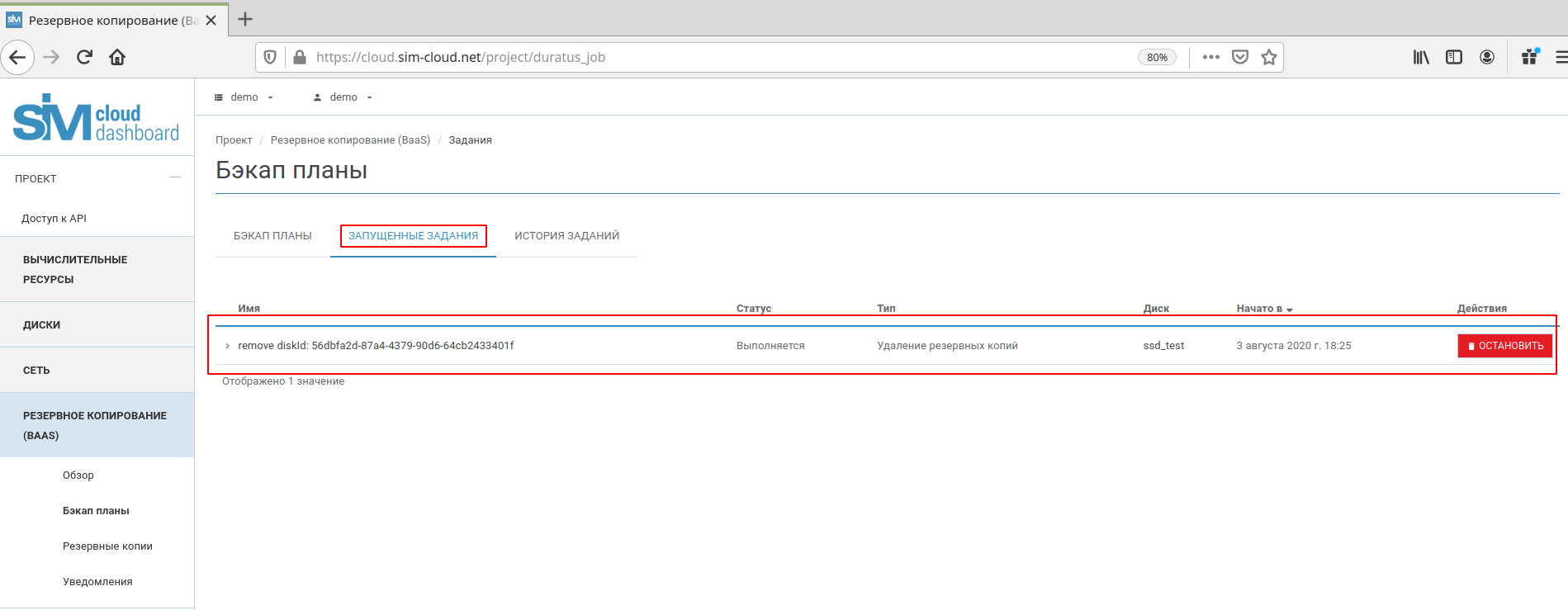Click the browser Back arrow button

(17, 57)
